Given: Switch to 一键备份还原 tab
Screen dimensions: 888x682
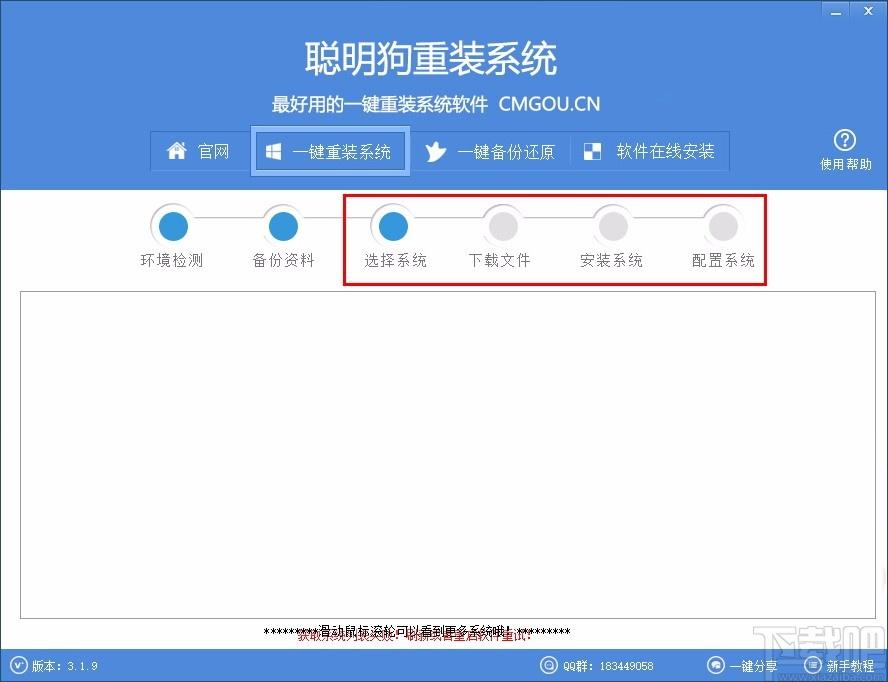Looking at the screenshot, I should tap(490, 151).
